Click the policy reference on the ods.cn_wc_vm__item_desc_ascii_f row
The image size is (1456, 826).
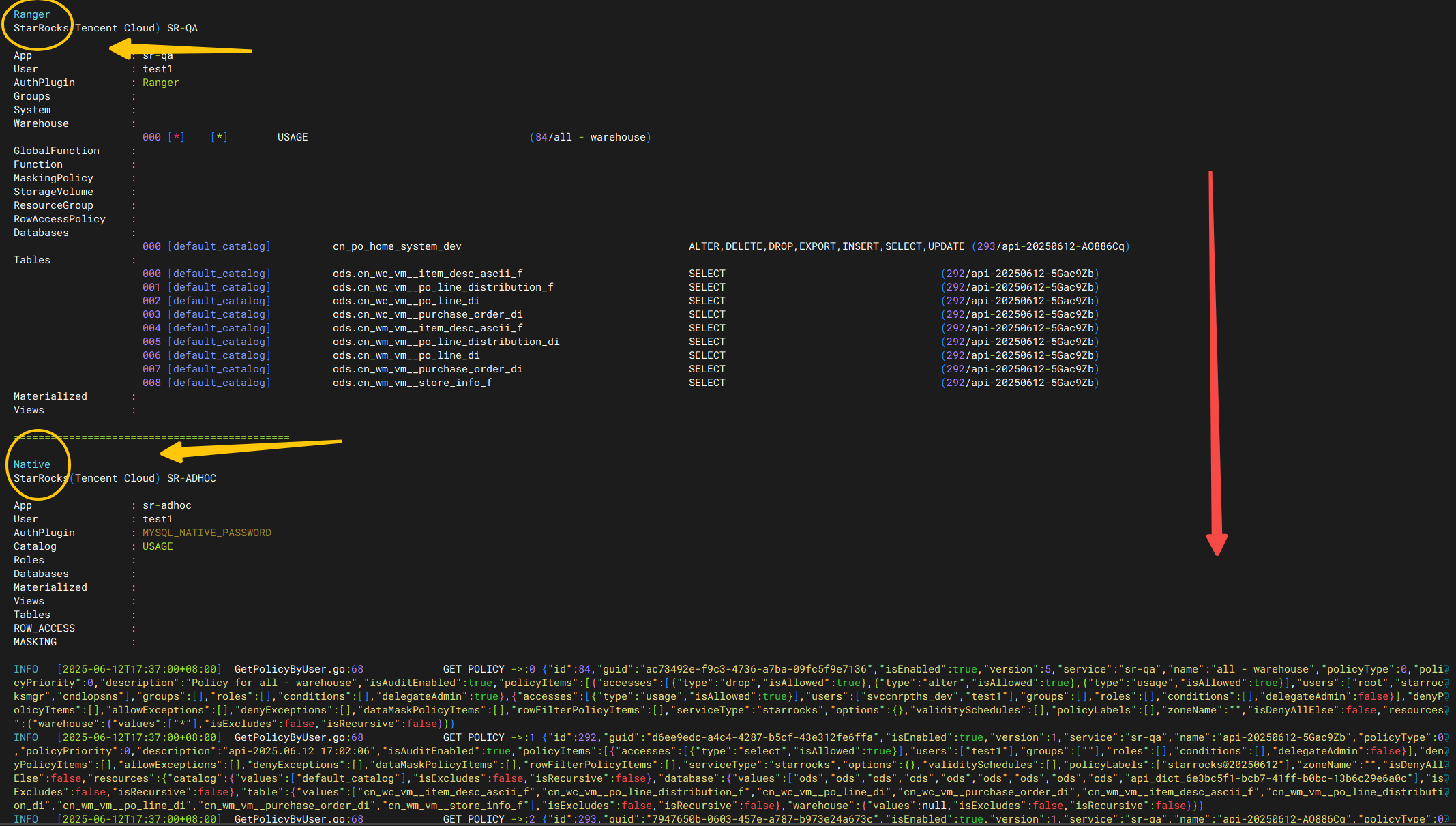(x=1020, y=274)
